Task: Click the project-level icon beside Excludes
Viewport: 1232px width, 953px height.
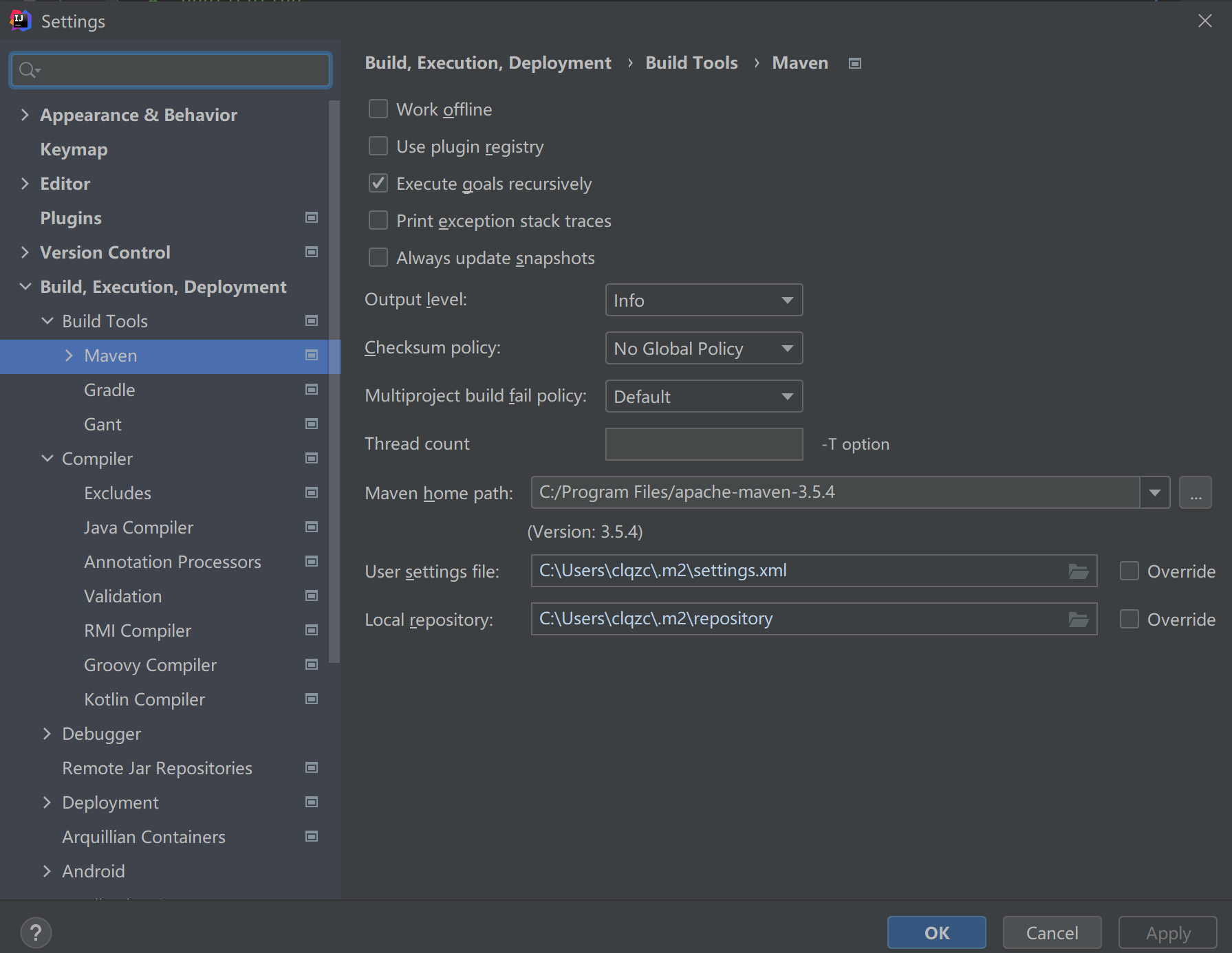Action: coord(312,493)
